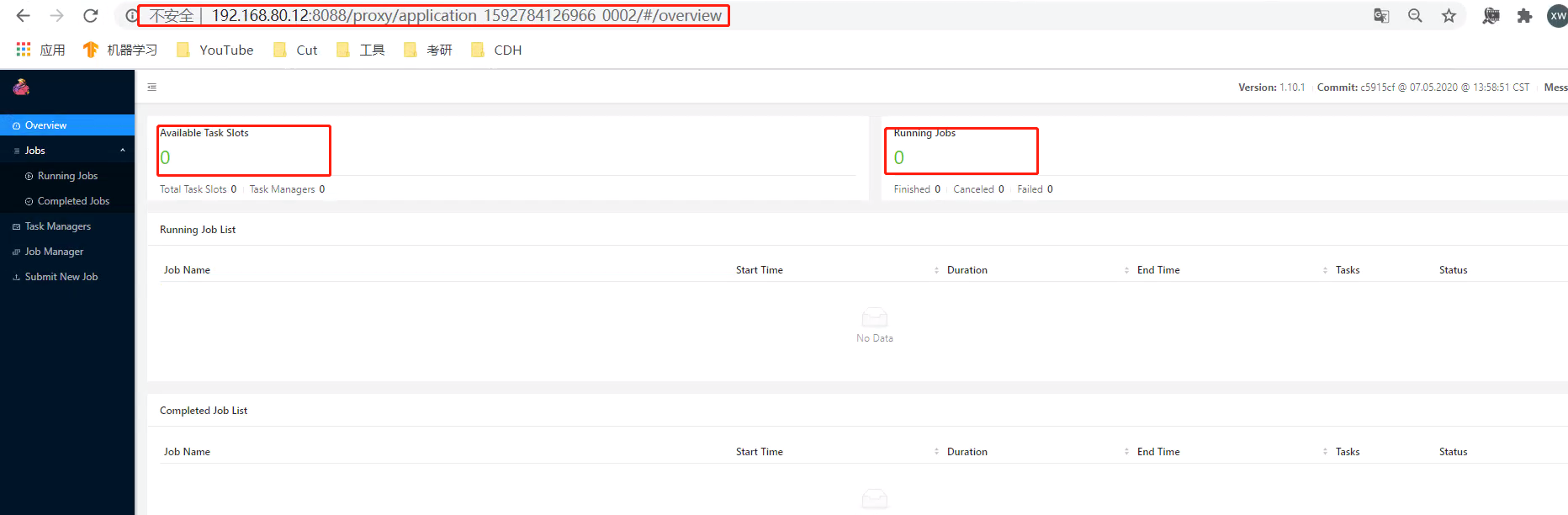Click the Canceled jobs count

point(978,189)
